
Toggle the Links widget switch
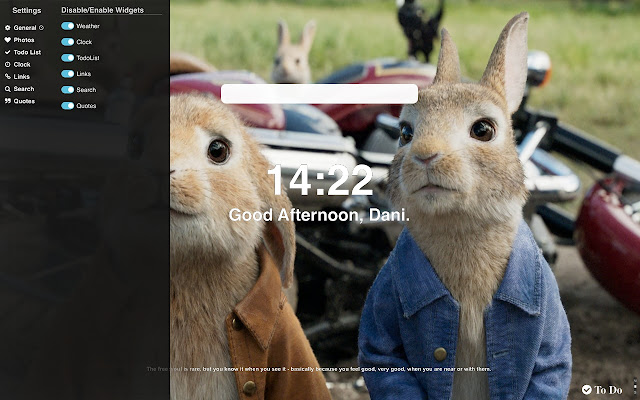(68, 74)
